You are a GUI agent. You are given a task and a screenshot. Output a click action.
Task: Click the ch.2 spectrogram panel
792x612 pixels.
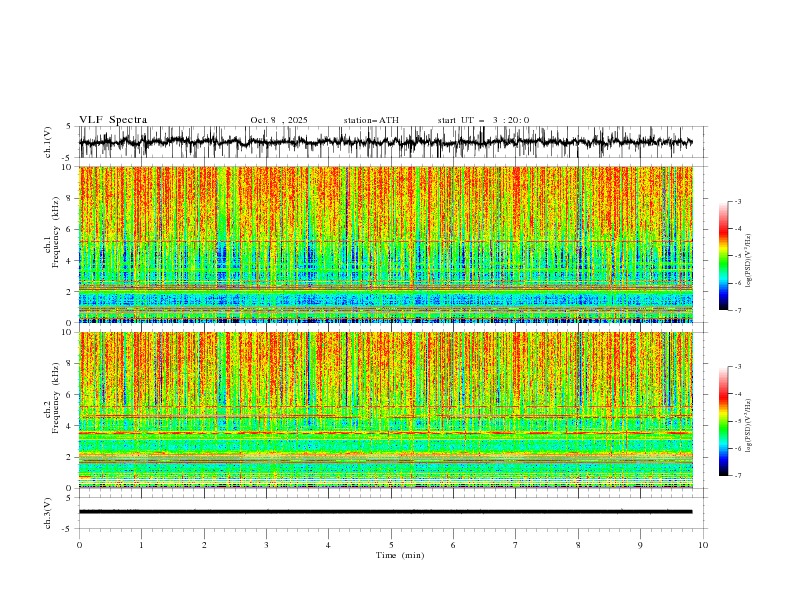coord(386,410)
